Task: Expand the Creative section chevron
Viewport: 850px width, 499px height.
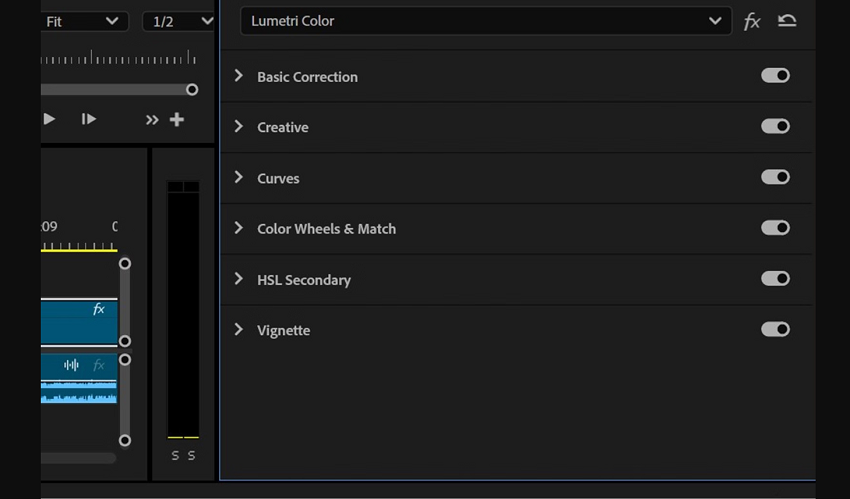Action: click(x=239, y=126)
